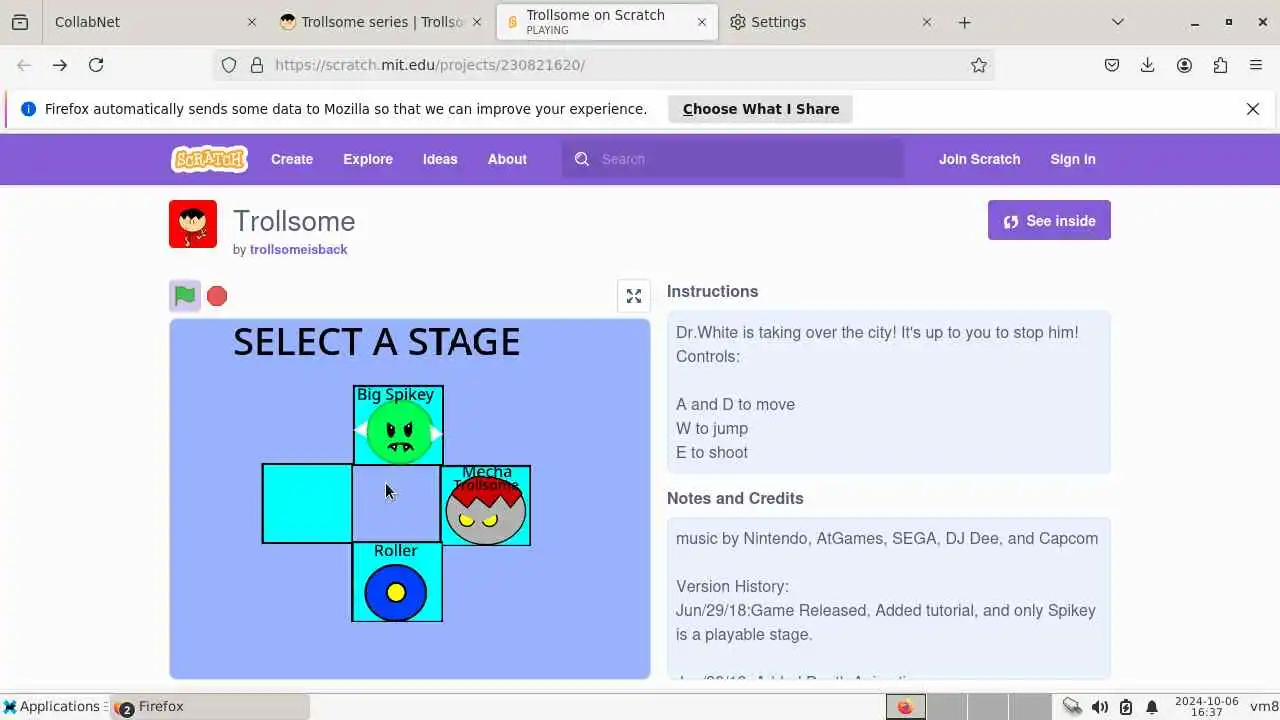Screen dimensions: 1280x720
Task: Dismiss the Firefox data notification bar
Action: (x=1253, y=109)
